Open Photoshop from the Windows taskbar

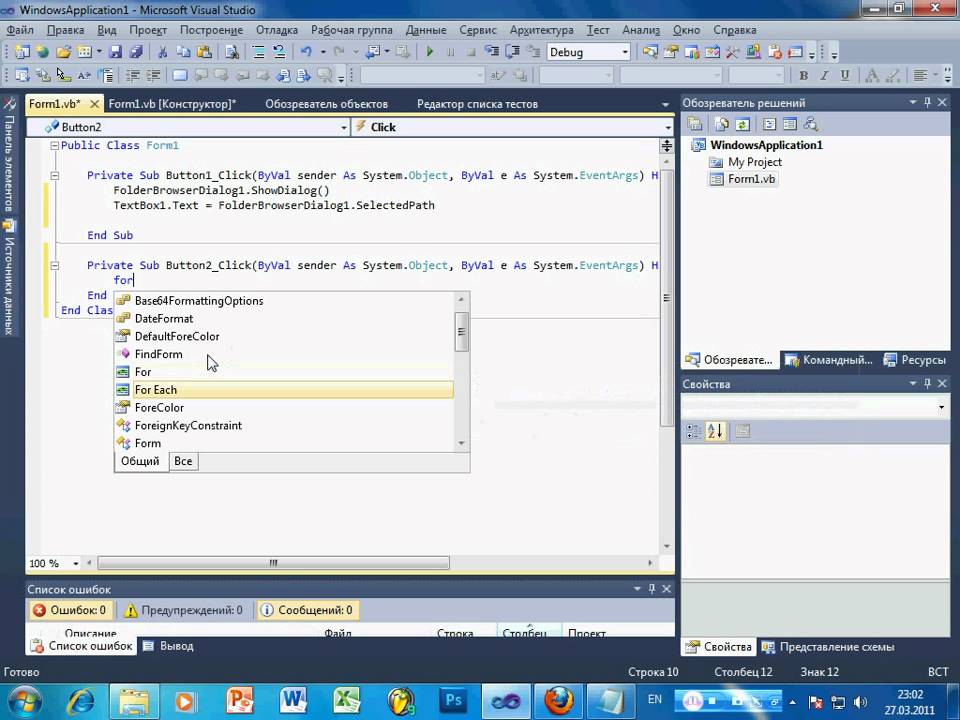coord(454,700)
